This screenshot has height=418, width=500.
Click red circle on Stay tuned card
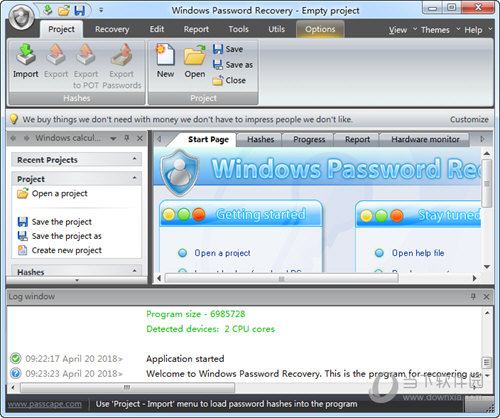(397, 216)
